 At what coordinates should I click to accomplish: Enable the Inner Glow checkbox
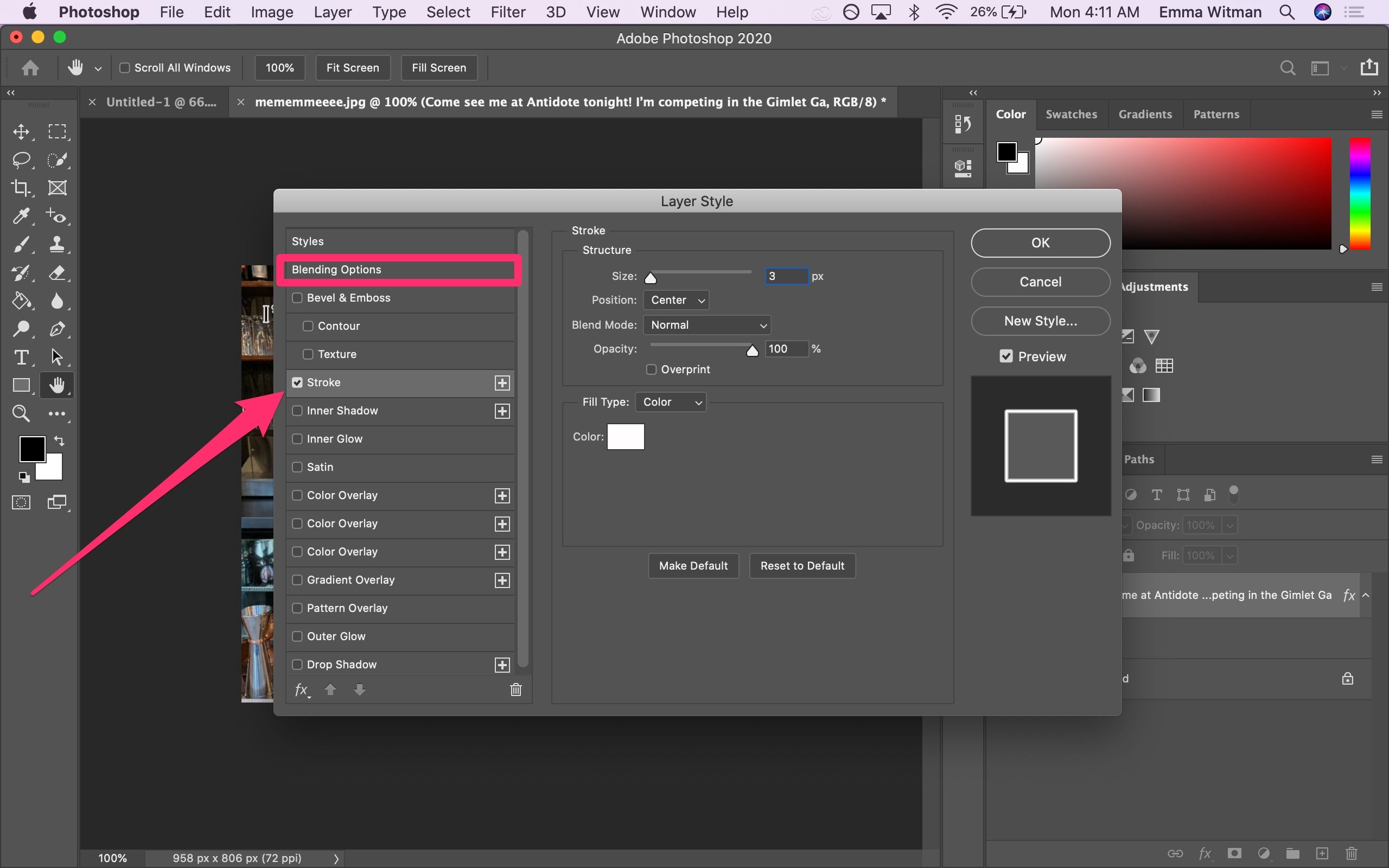297,438
